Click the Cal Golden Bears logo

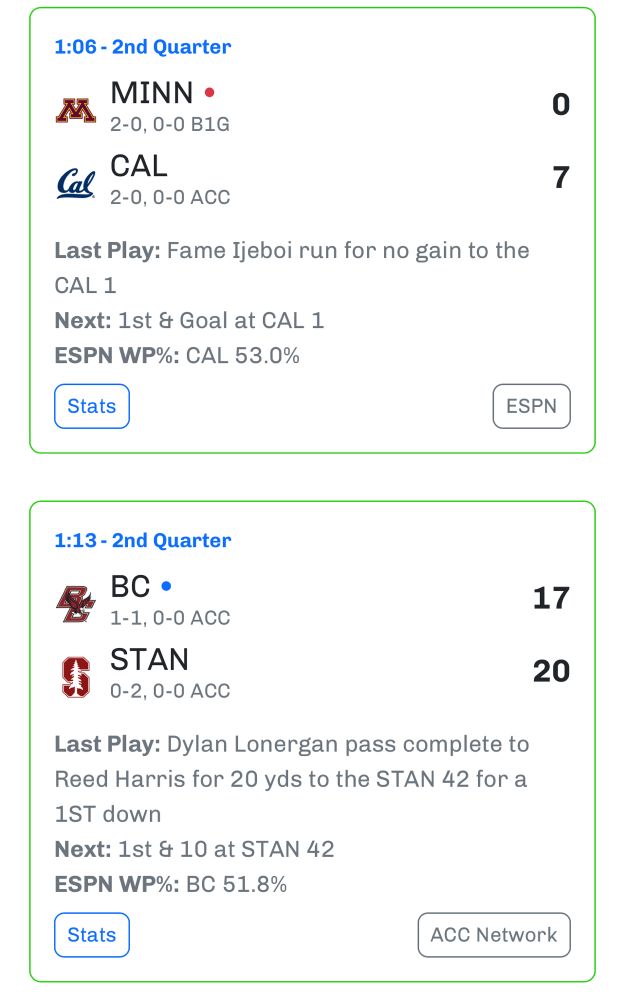(75, 183)
